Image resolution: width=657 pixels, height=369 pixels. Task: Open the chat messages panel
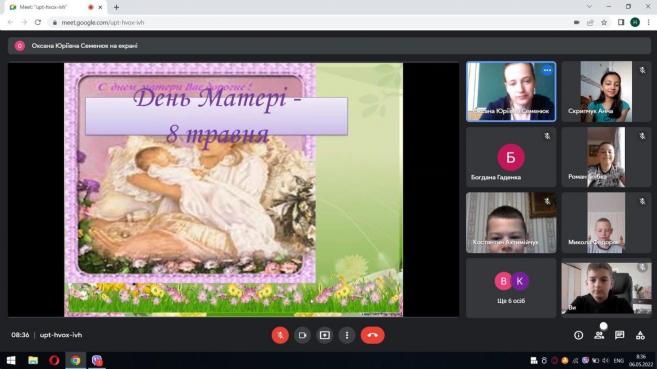(620, 335)
